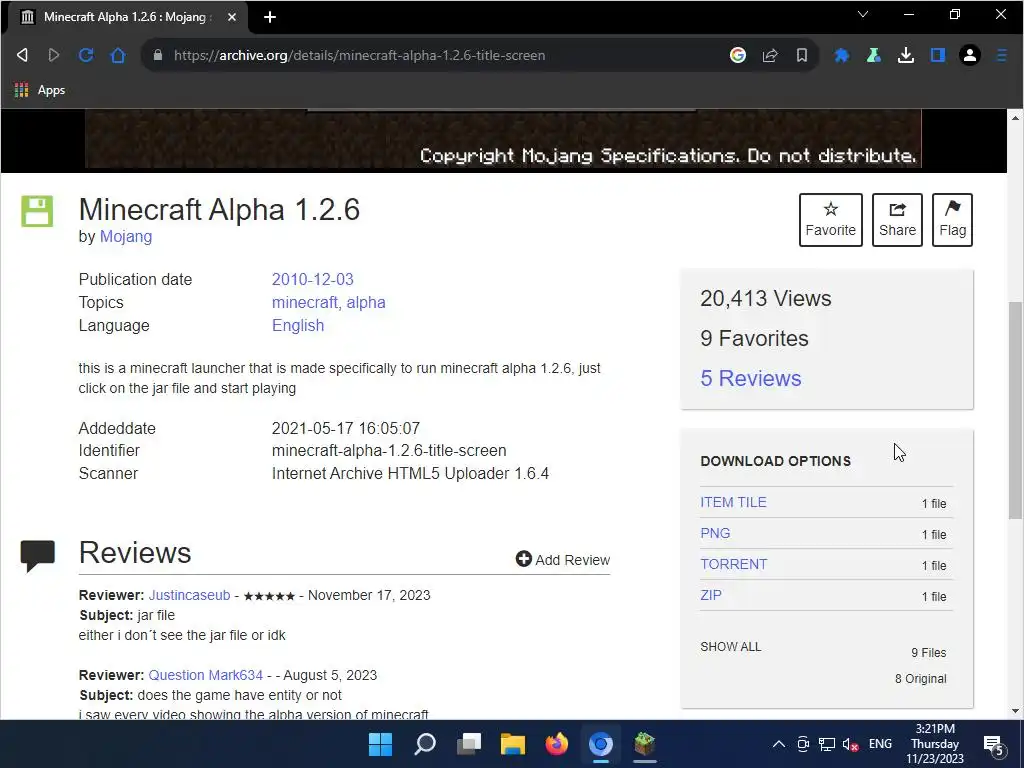The width and height of the screenshot is (1024, 768).
Task: Click the minecraft-alpha-1.2.6-title-screen identifier text
Action: coord(389,451)
